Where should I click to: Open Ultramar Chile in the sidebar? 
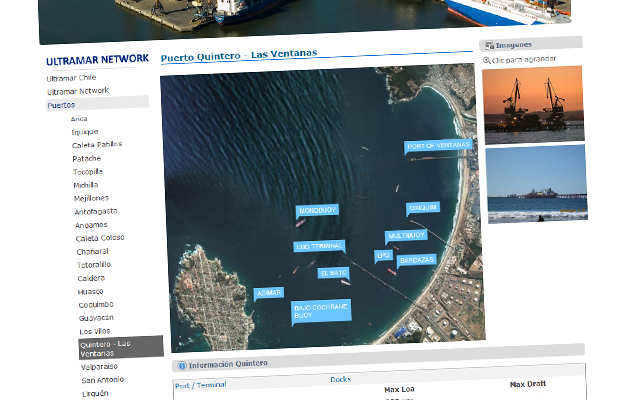[71, 78]
